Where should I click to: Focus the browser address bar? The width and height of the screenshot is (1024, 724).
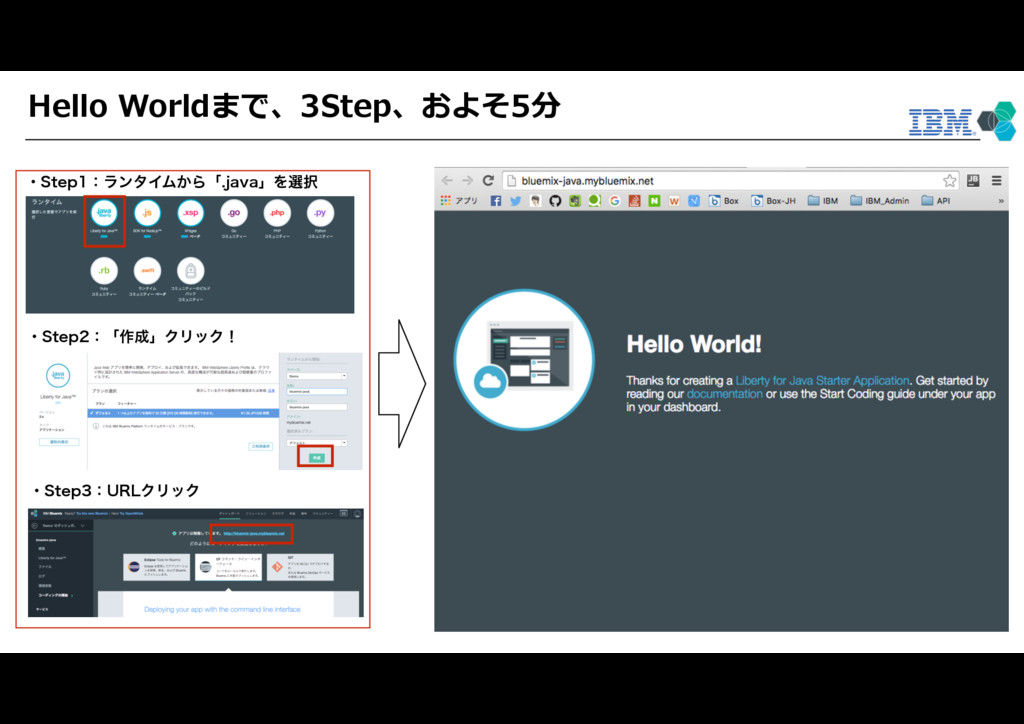coord(730,181)
